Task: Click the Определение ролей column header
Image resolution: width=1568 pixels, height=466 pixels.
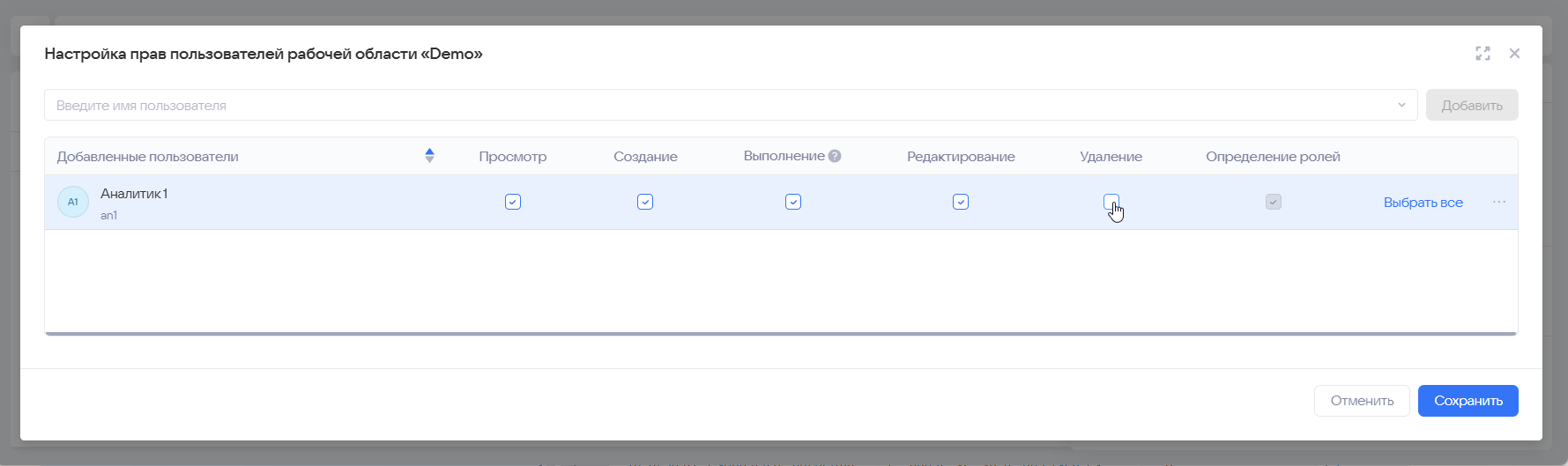Action: (1273, 156)
